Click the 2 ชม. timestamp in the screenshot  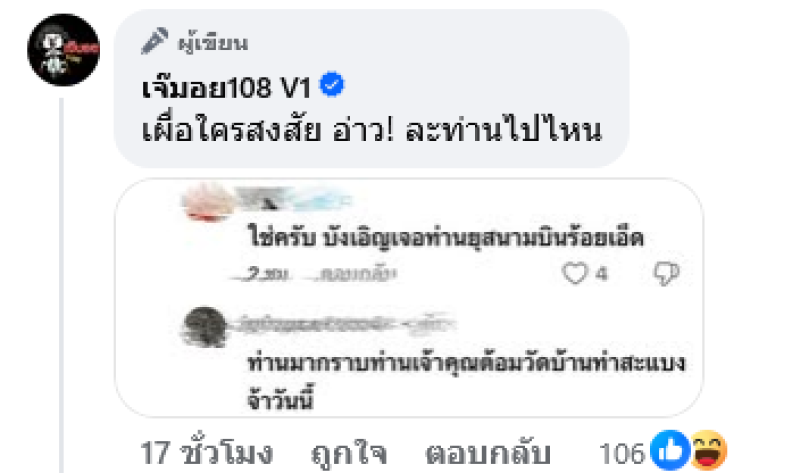click(x=264, y=275)
